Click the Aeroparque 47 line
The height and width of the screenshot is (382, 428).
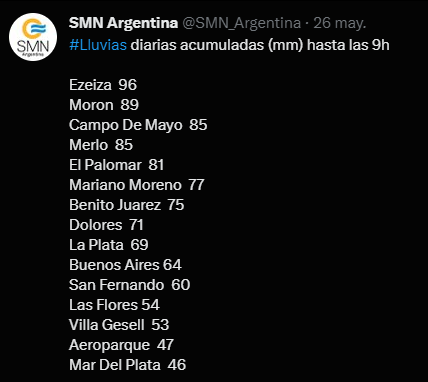121,345
